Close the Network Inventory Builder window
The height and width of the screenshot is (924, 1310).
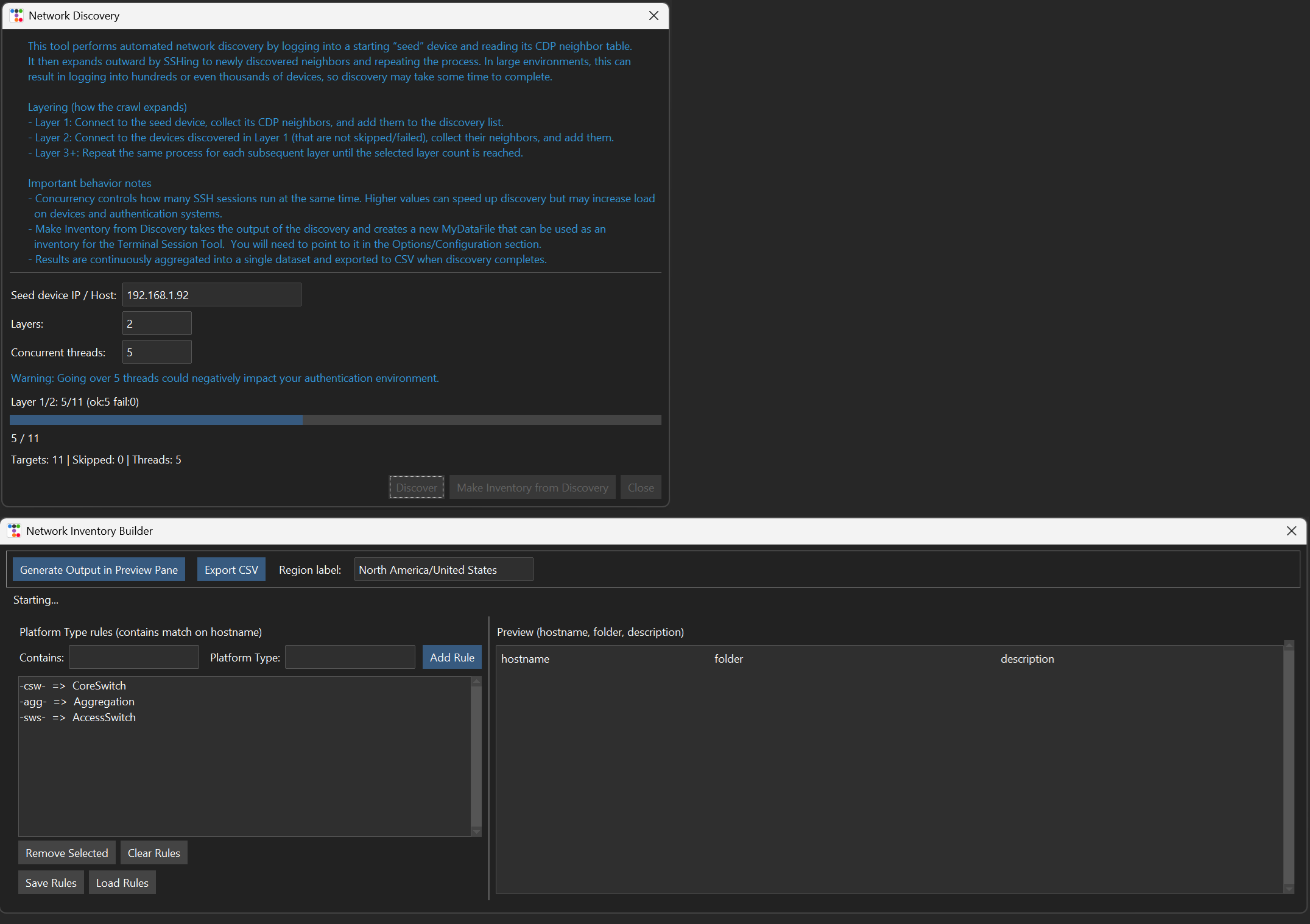(1291, 531)
